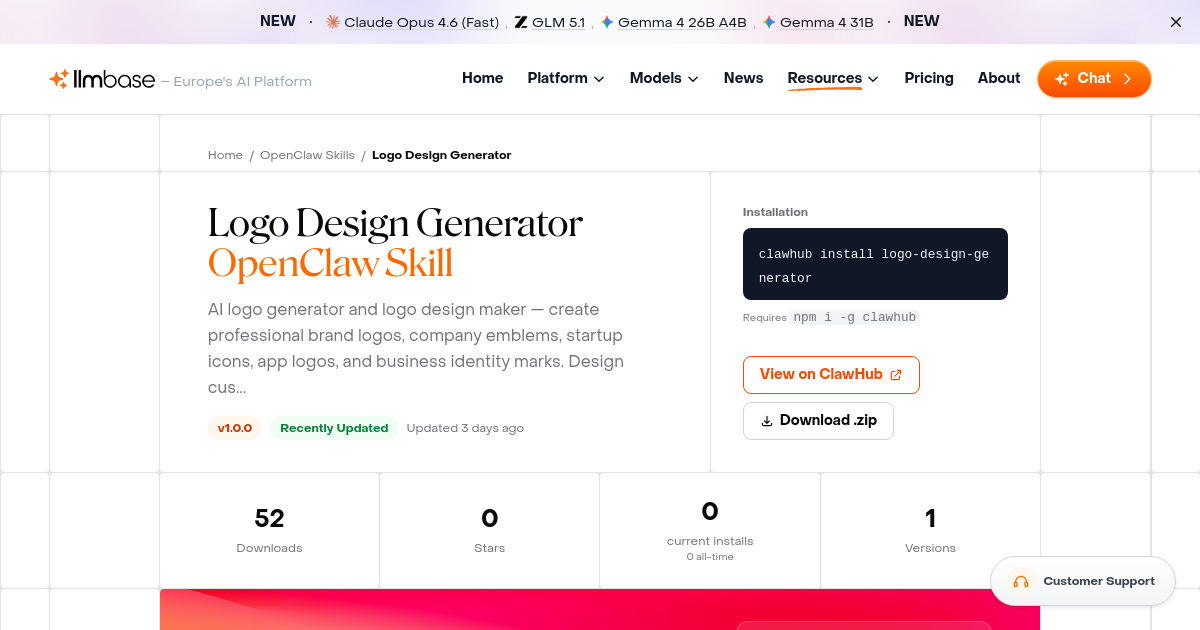Expand the Resources dropdown
Image resolution: width=1200 pixels, height=630 pixels.
click(x=832, y=78)
